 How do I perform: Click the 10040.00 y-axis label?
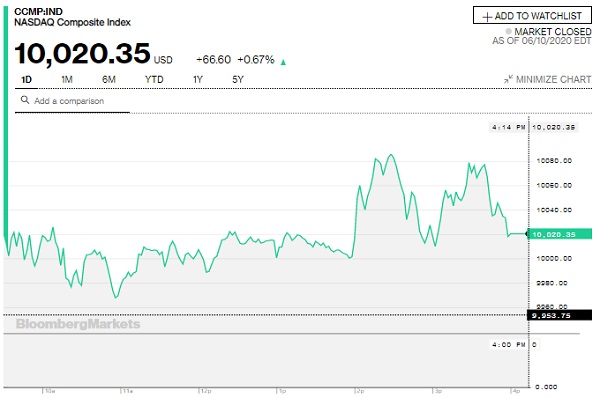[554, 210]
